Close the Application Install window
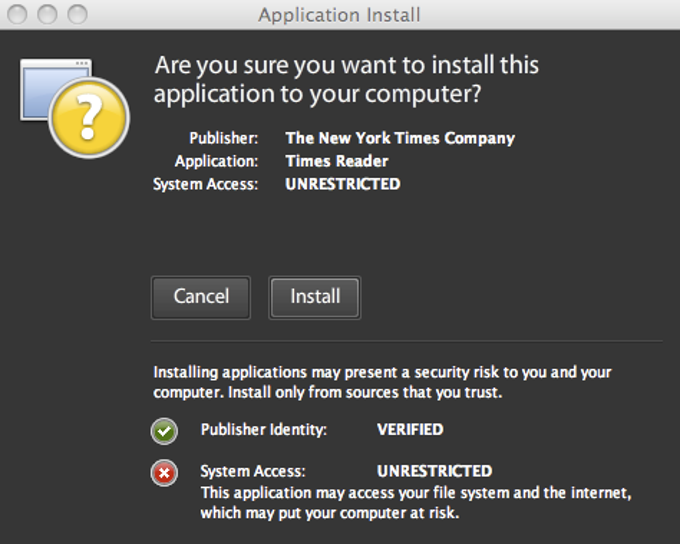 pyautogui.click(x=17, y=14)
